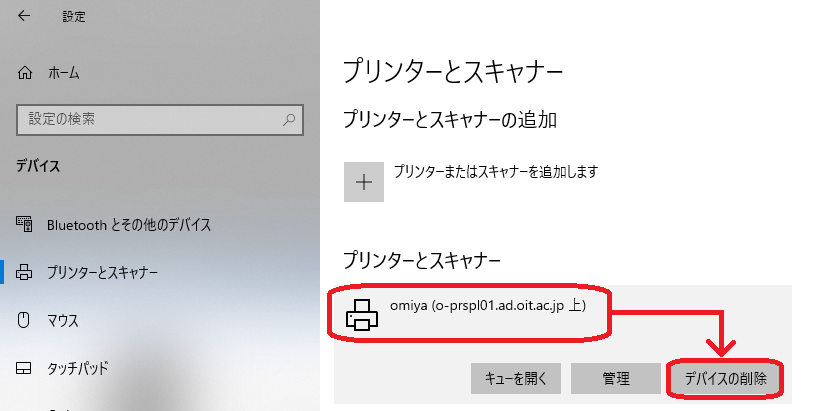
Task: Select プリンターとスキャナー in the sidebar
Action: [x=102, y=272]
